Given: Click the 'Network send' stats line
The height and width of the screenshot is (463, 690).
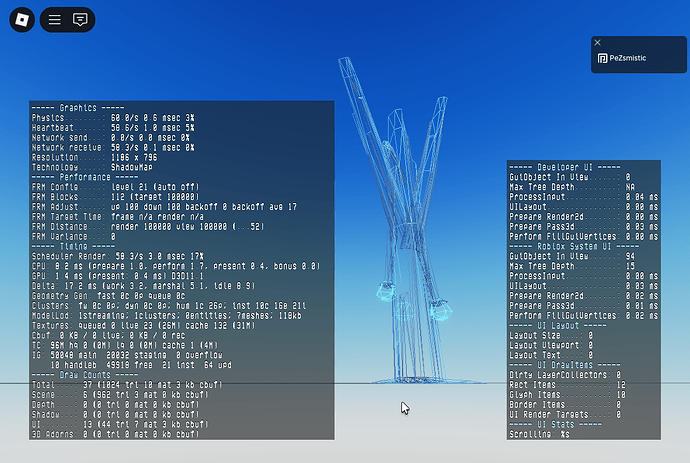Looking at the screenshot, I should [x=111, y=138].
